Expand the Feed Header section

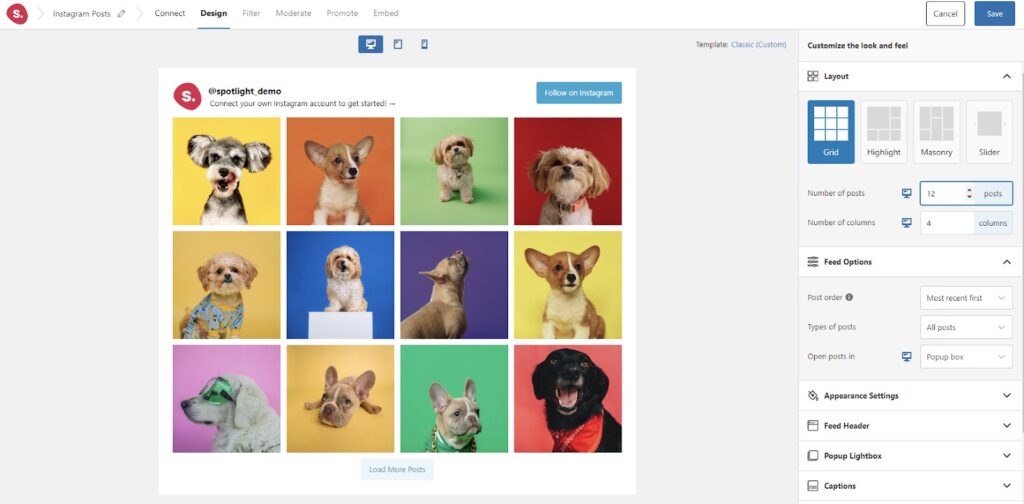pos(1006,426)
